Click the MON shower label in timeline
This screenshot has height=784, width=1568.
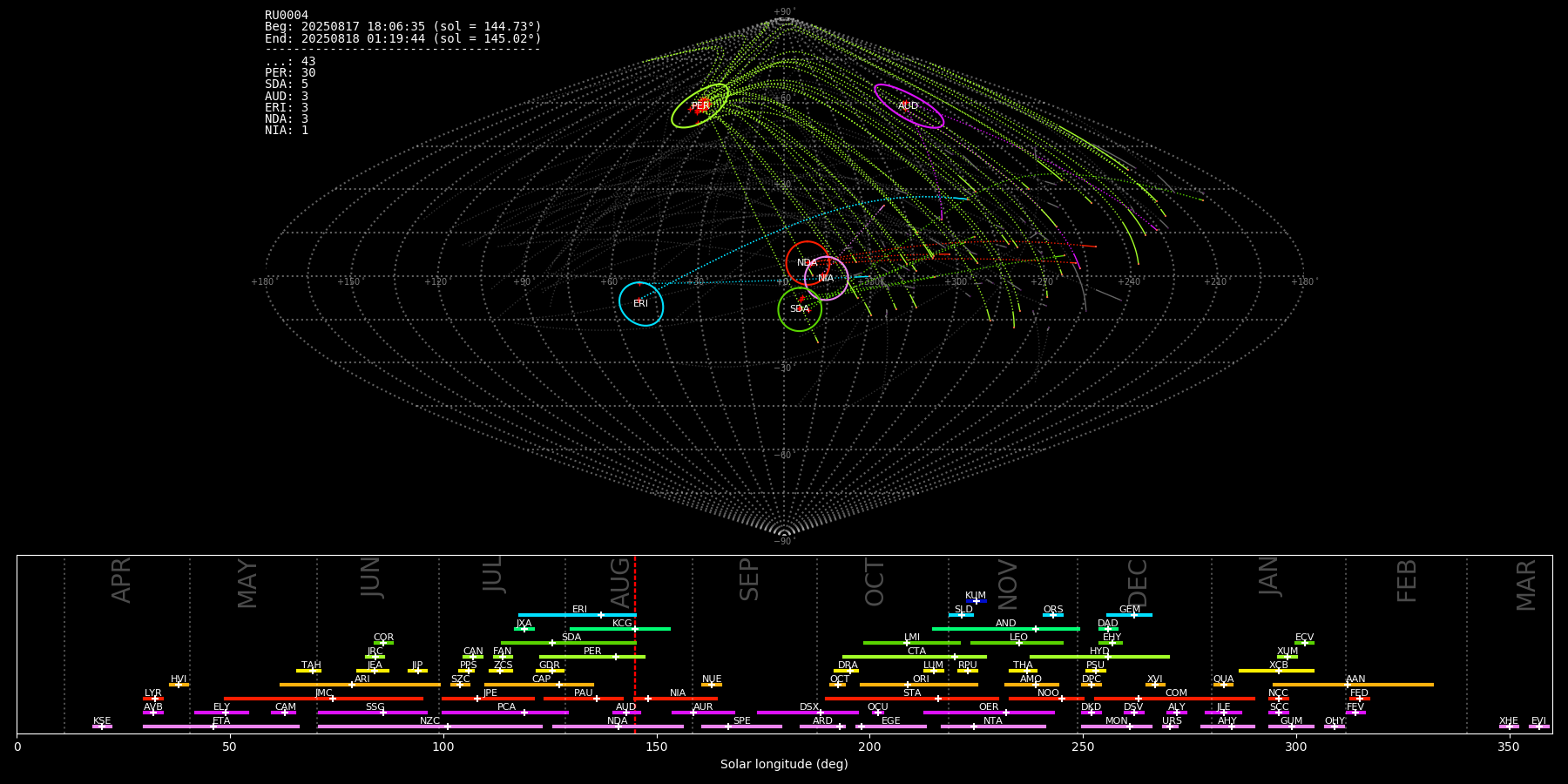[x=1116, y=721]
